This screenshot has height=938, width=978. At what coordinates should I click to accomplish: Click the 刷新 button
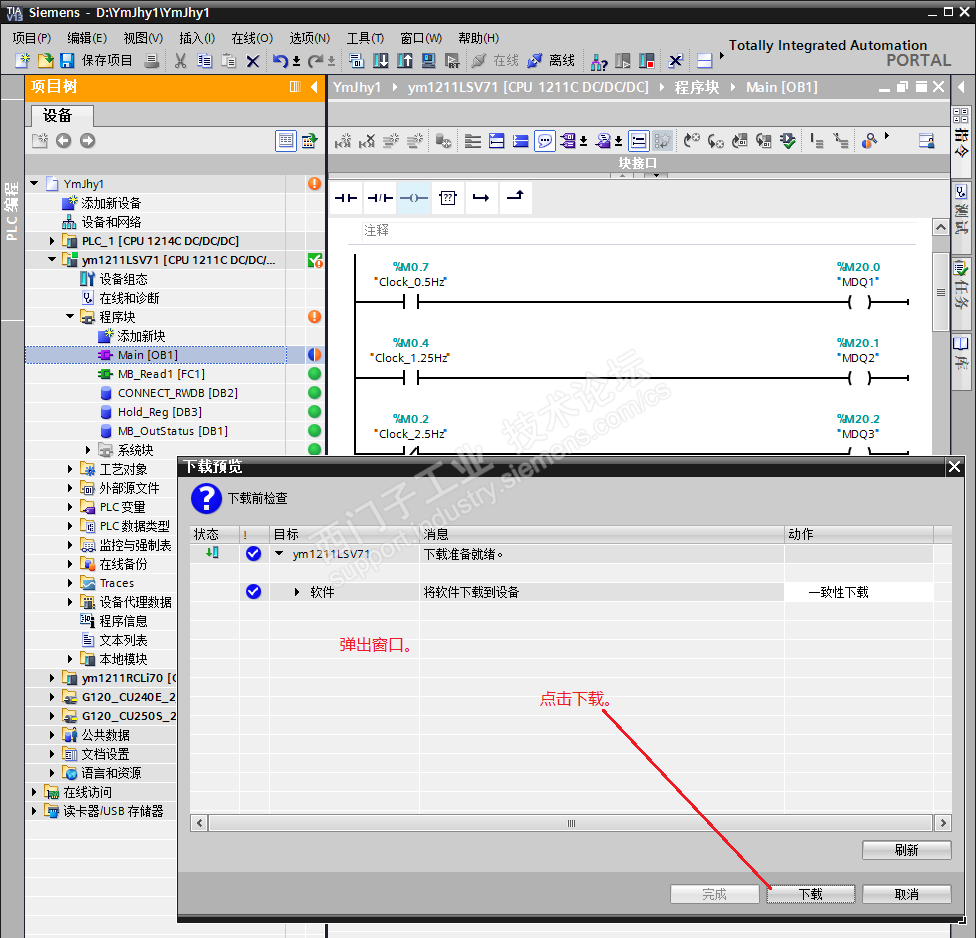click(907, 850)
